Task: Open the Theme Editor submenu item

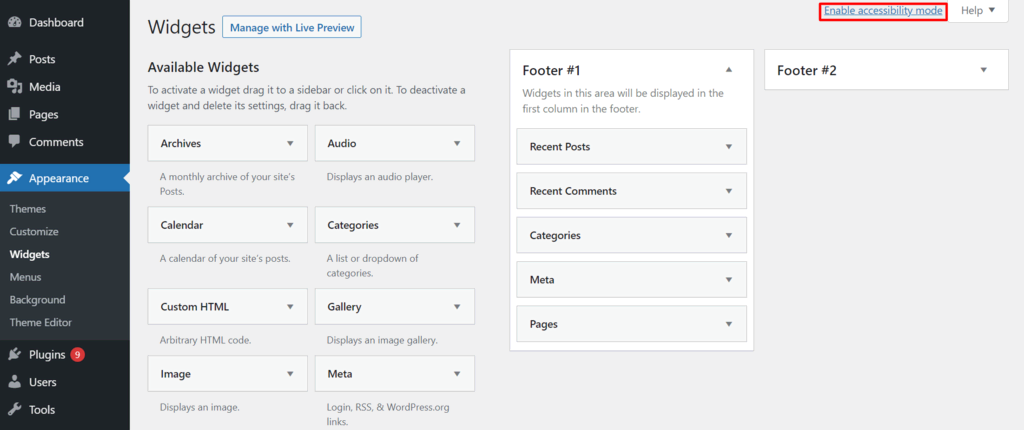Action: [x=41, y=322]
